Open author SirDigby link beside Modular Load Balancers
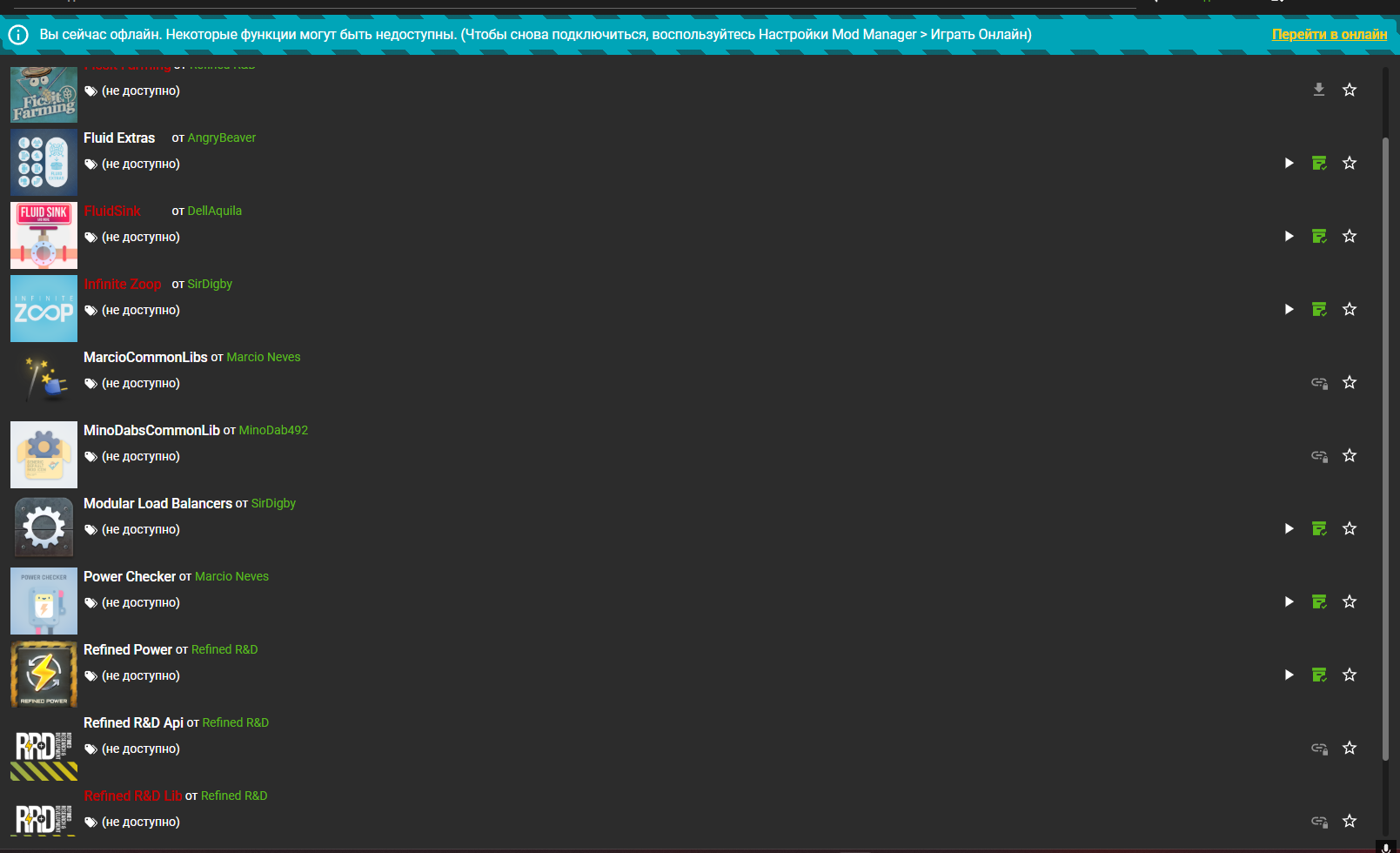The width and height of the screenshot is (1400, 853). pyautogui.click(x=273, y=503)
